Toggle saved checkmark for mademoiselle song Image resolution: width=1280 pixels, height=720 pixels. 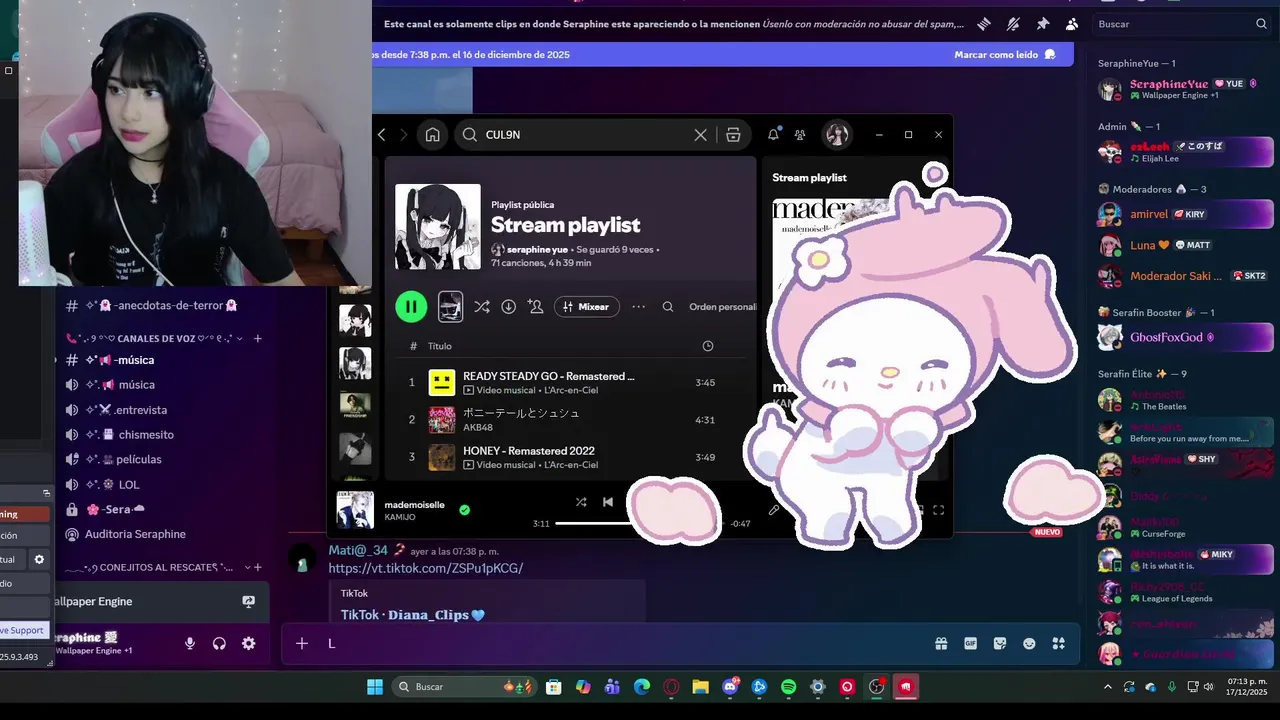click(x=464, y=510)
